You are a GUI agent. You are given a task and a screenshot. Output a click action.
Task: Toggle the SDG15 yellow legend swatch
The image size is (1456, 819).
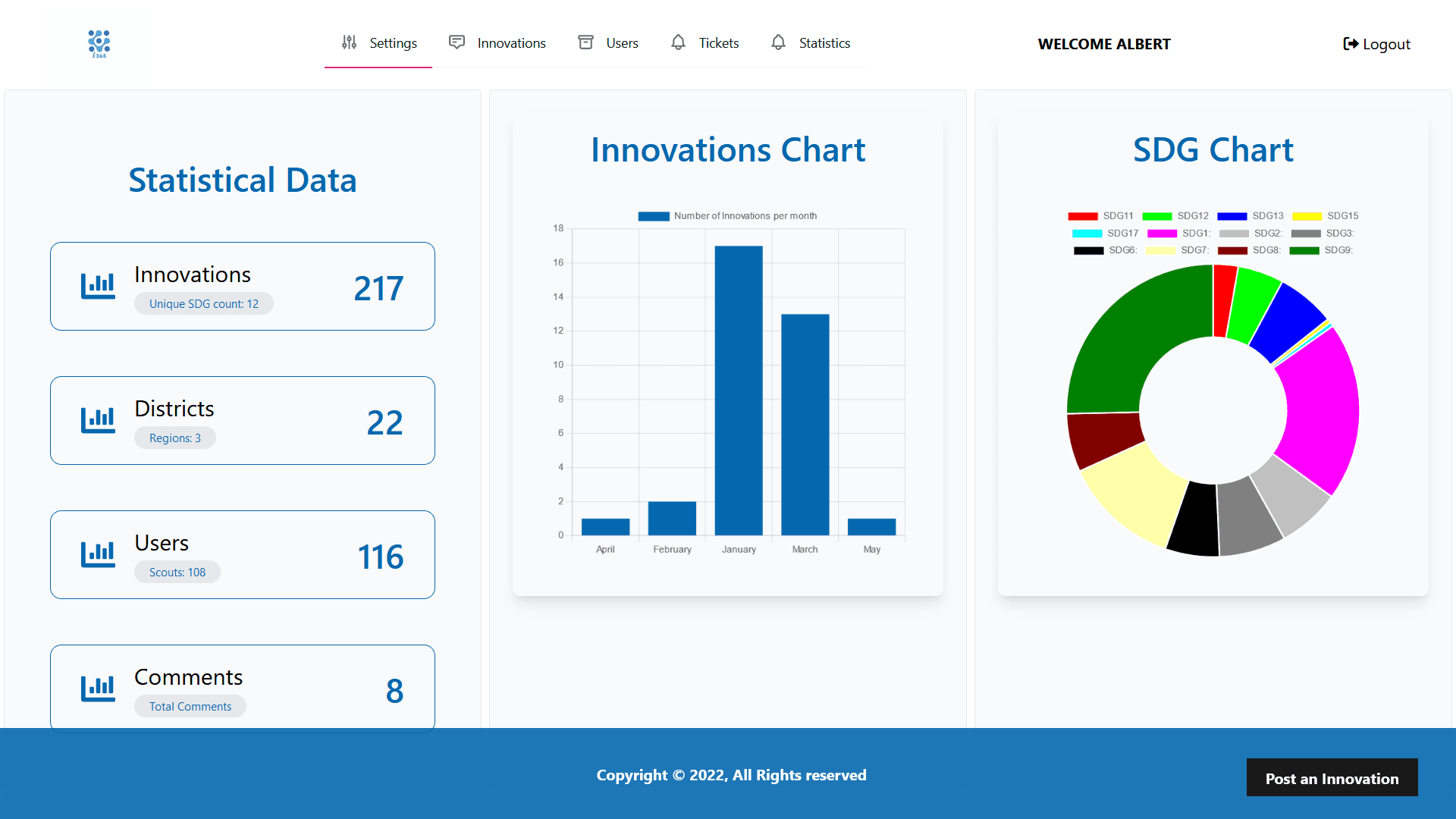1307,216
